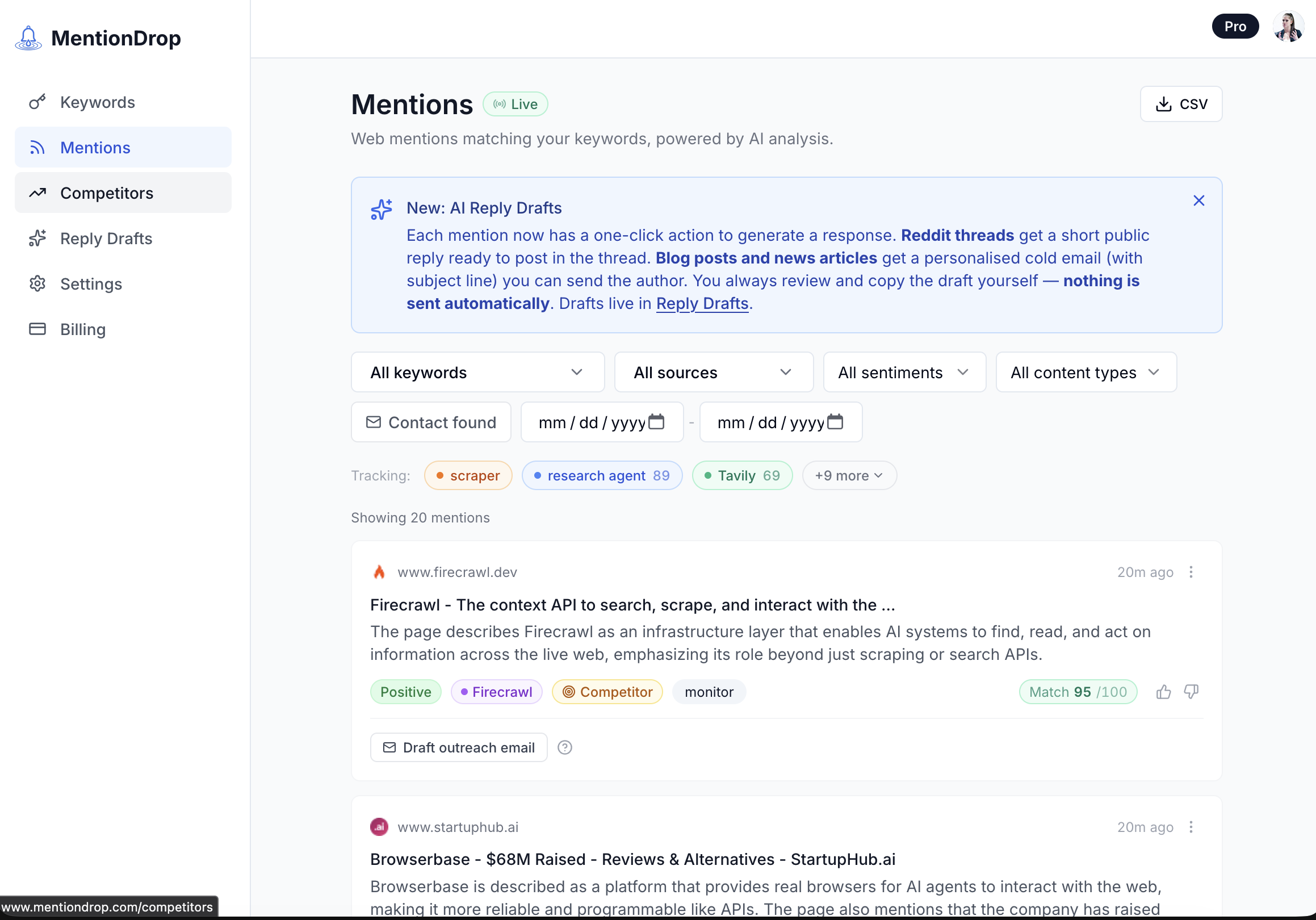Click the credit card icon beside Billing
The image size is (1316, 920).
37,329
